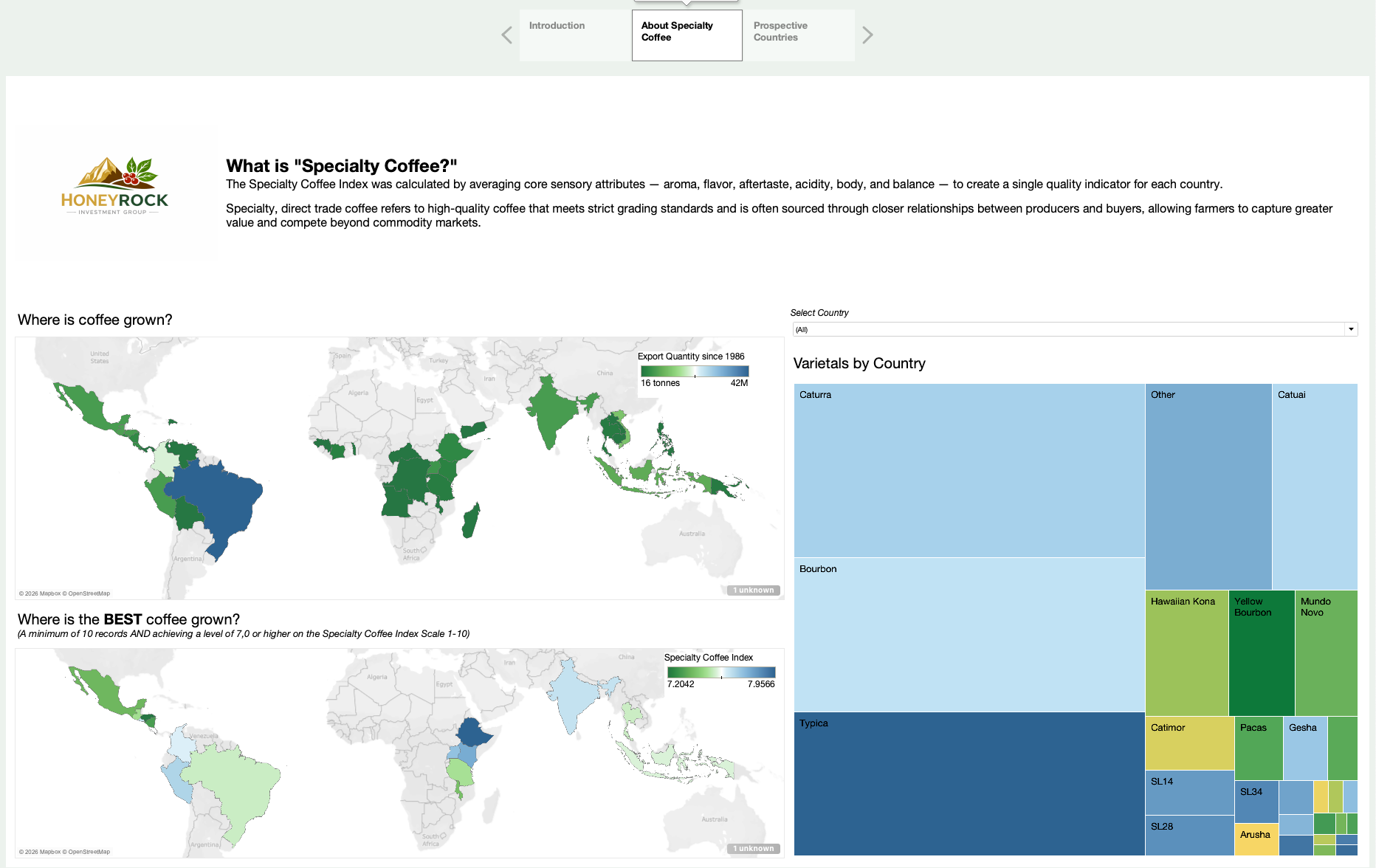Click the Bourbon varietal rectangle

click(x=969, y=635)
